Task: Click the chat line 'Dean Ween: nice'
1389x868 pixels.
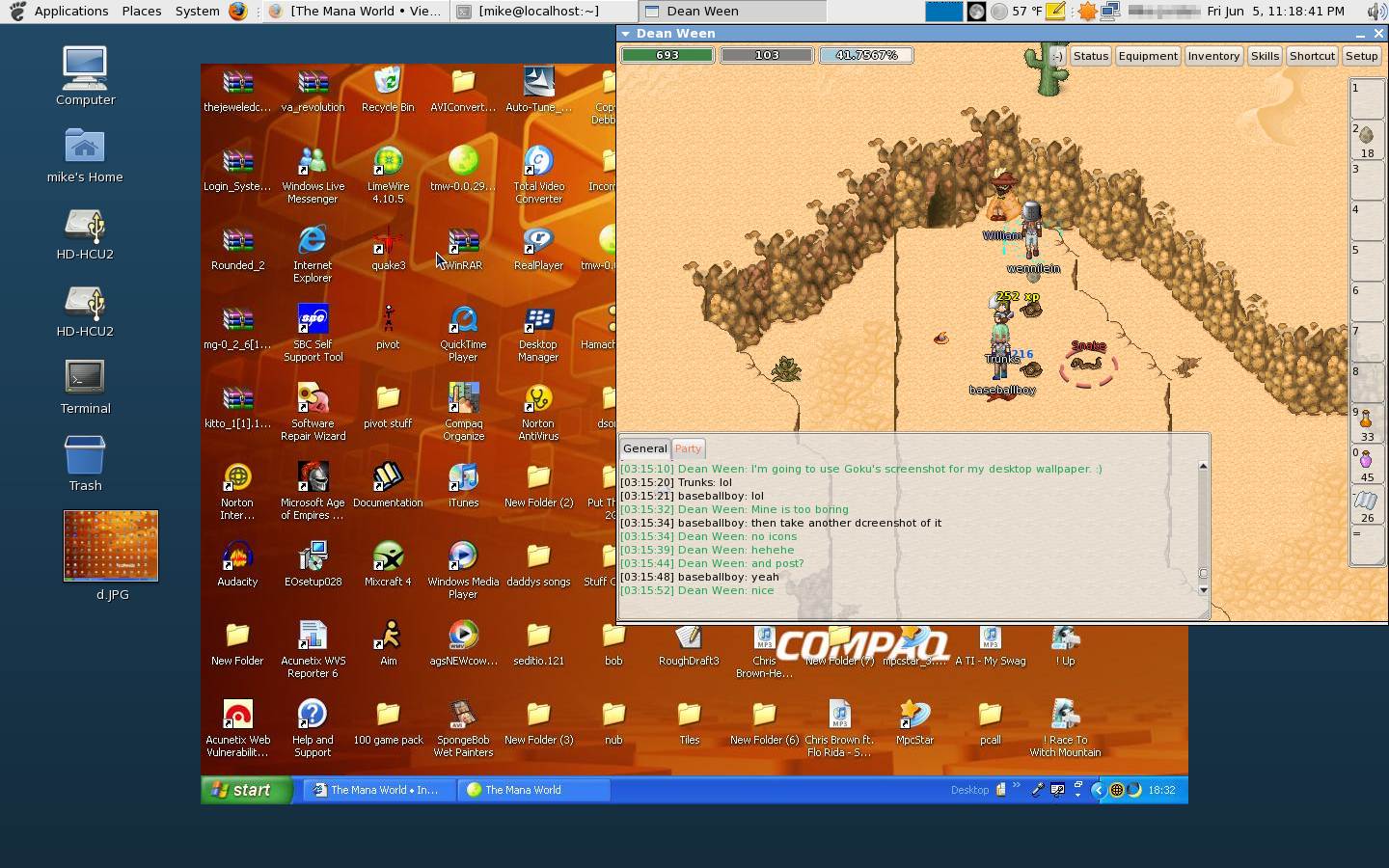Action: pyautogui.click(x=697, y=590)
